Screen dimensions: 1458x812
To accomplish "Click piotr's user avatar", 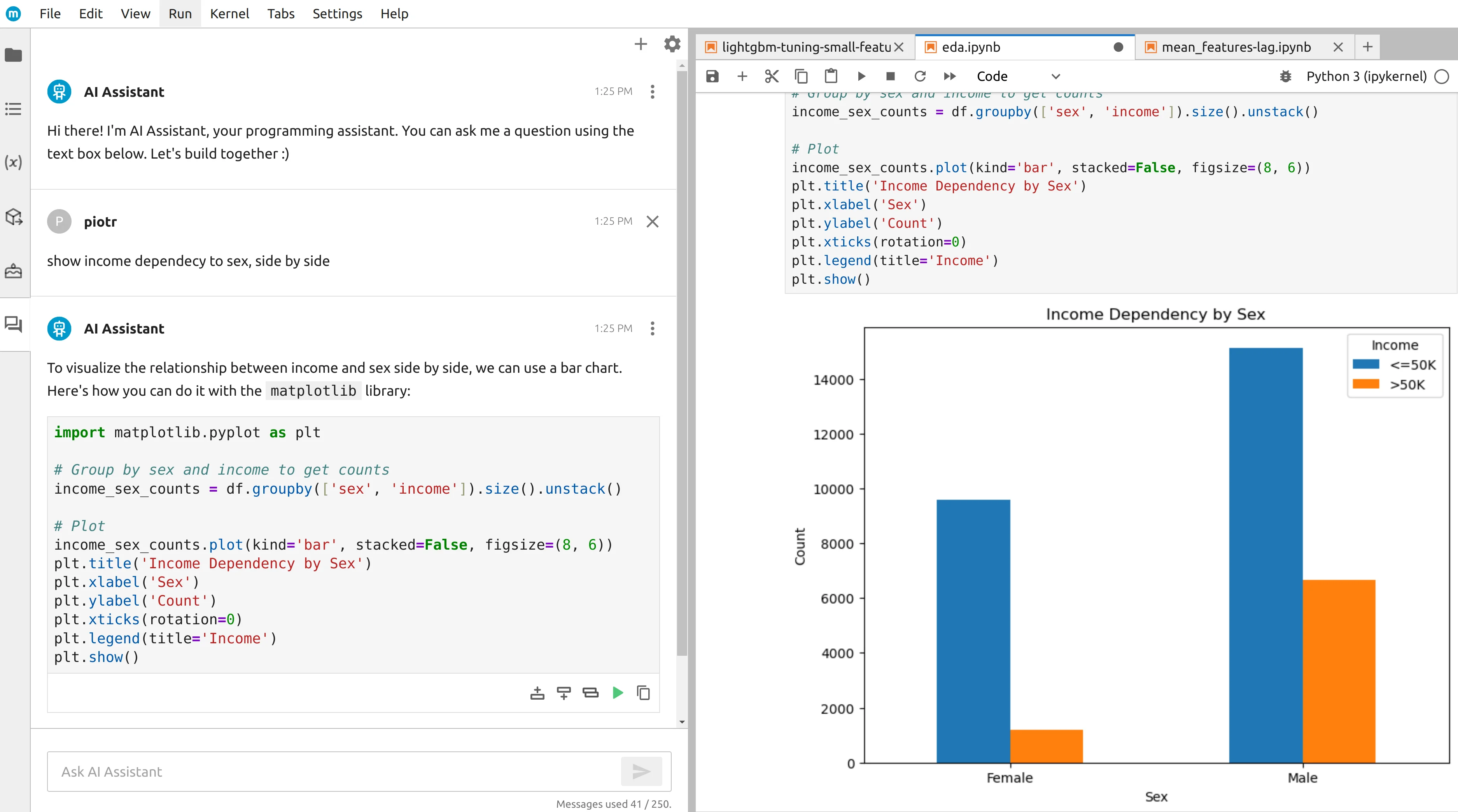I will point(60,221).
